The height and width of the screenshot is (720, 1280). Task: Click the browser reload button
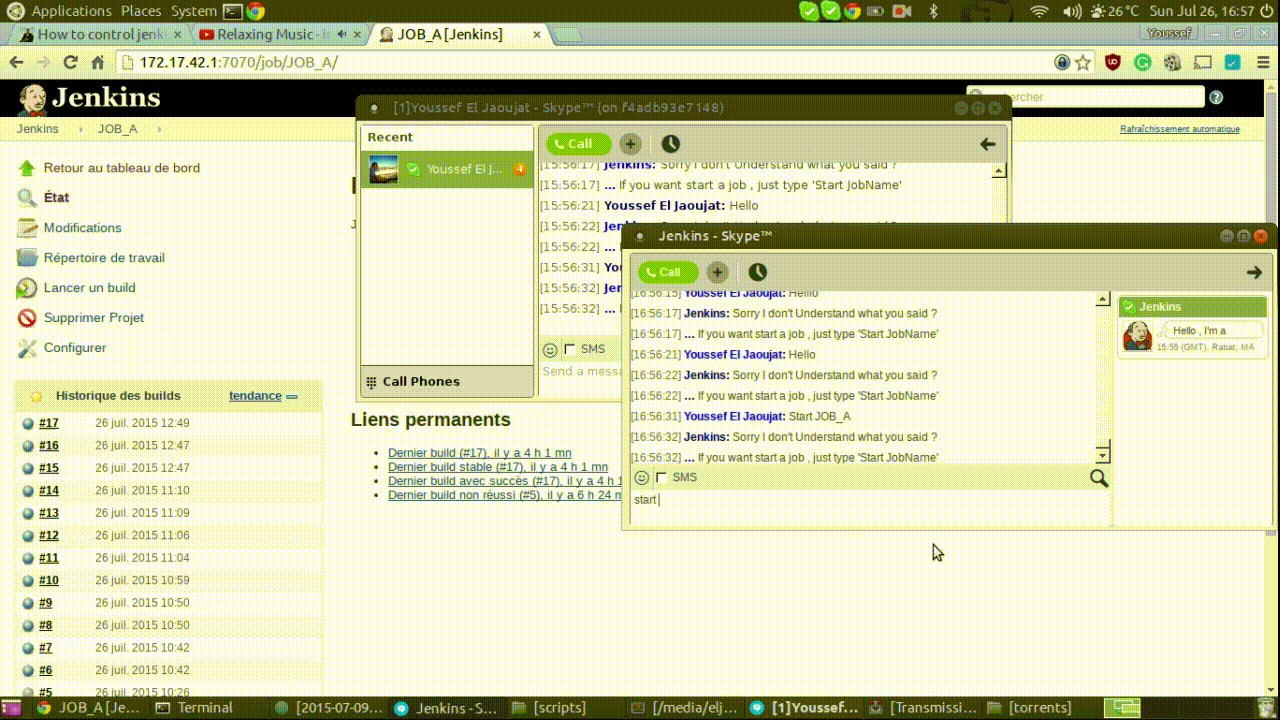coord(70,62)
